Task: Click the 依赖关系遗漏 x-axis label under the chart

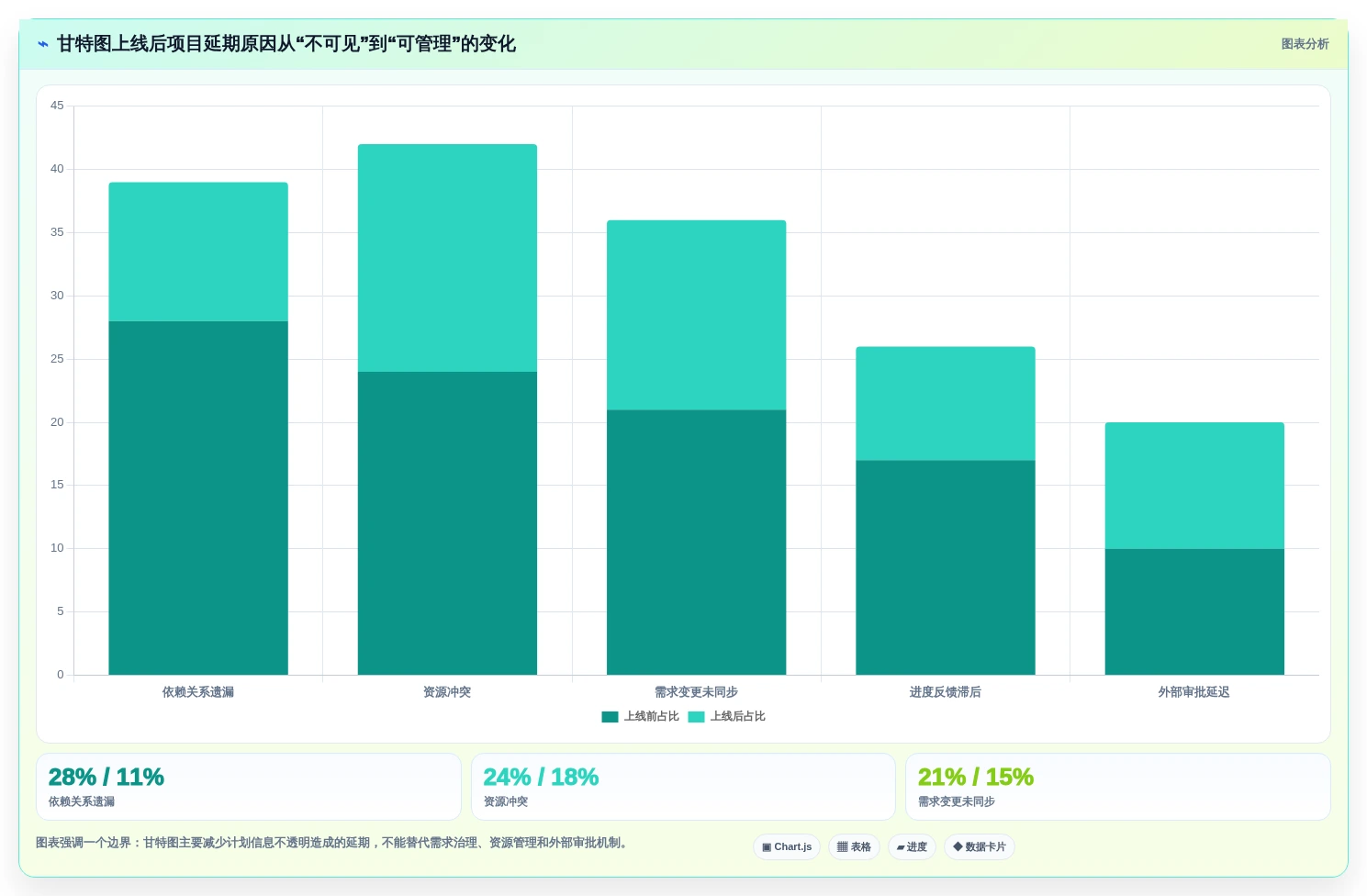Action: (x=198, y=692)
